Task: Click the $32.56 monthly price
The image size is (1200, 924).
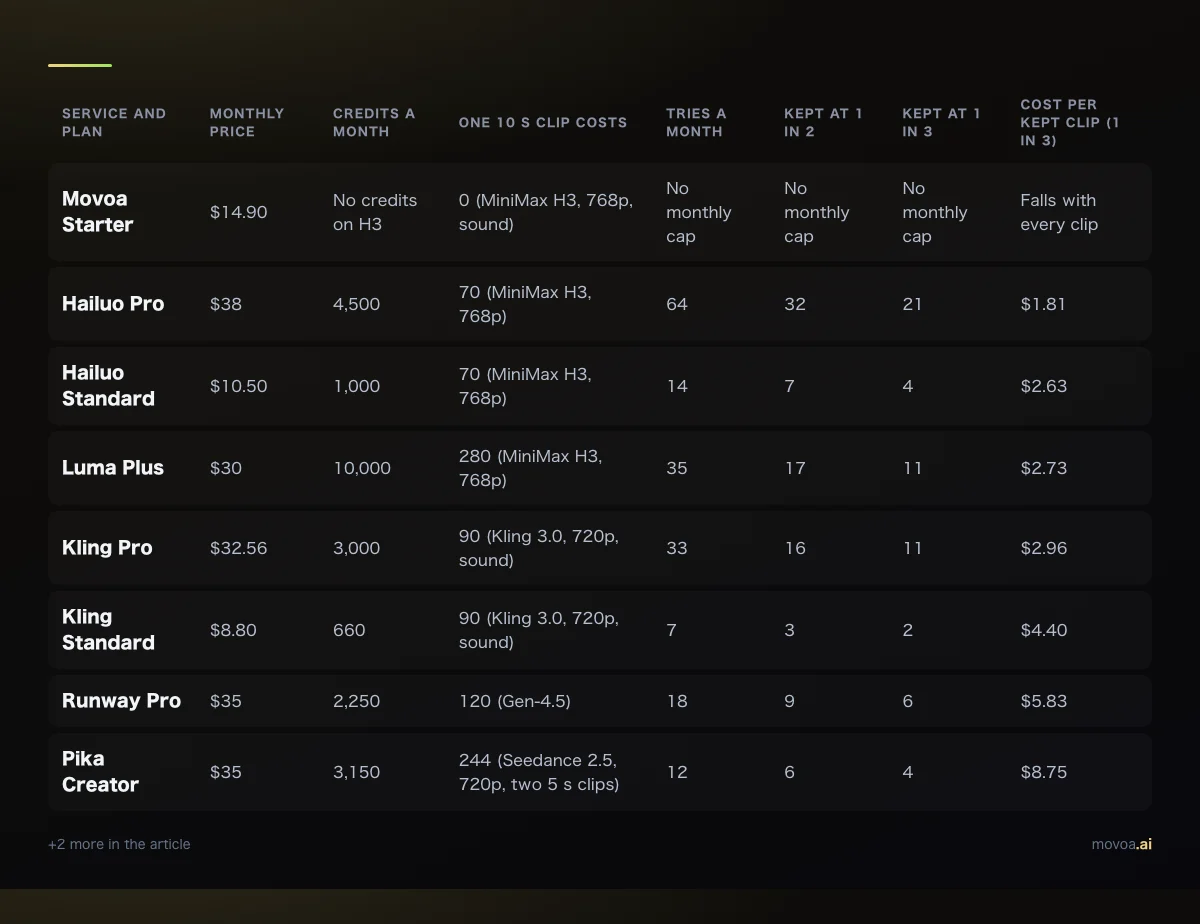Action: 238,548
